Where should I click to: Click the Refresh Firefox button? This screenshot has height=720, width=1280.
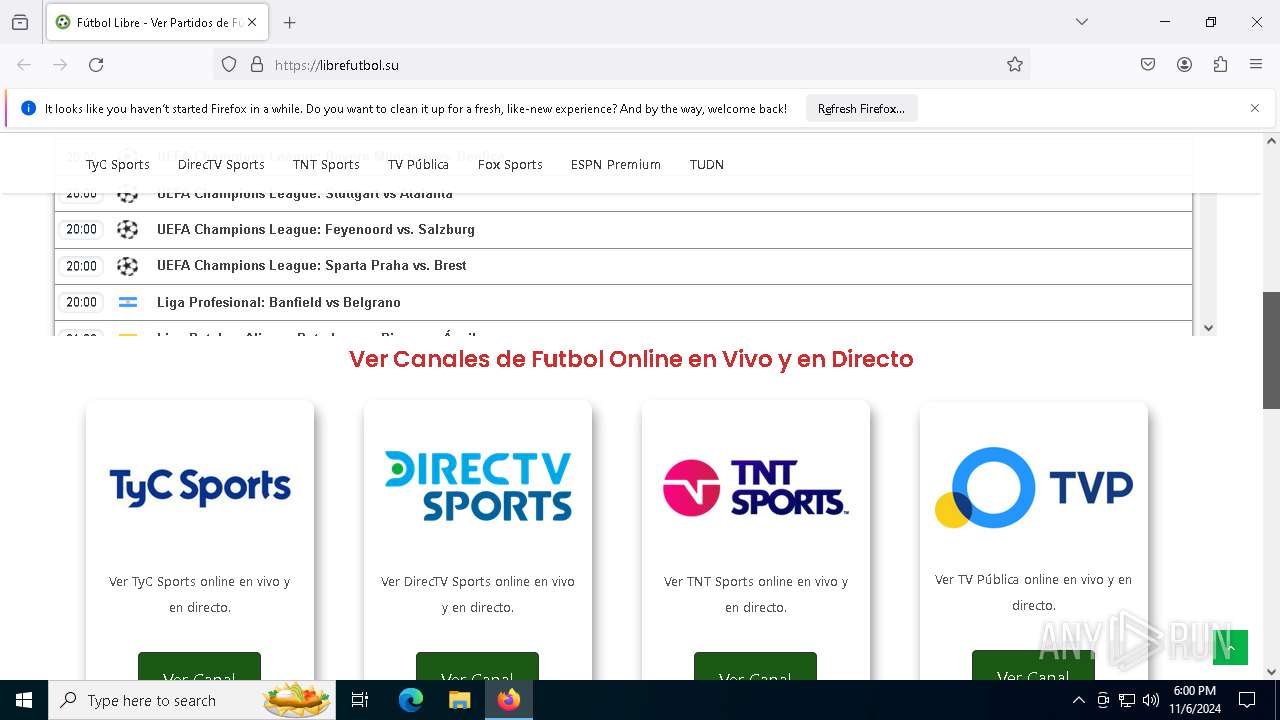coord(861,108)
